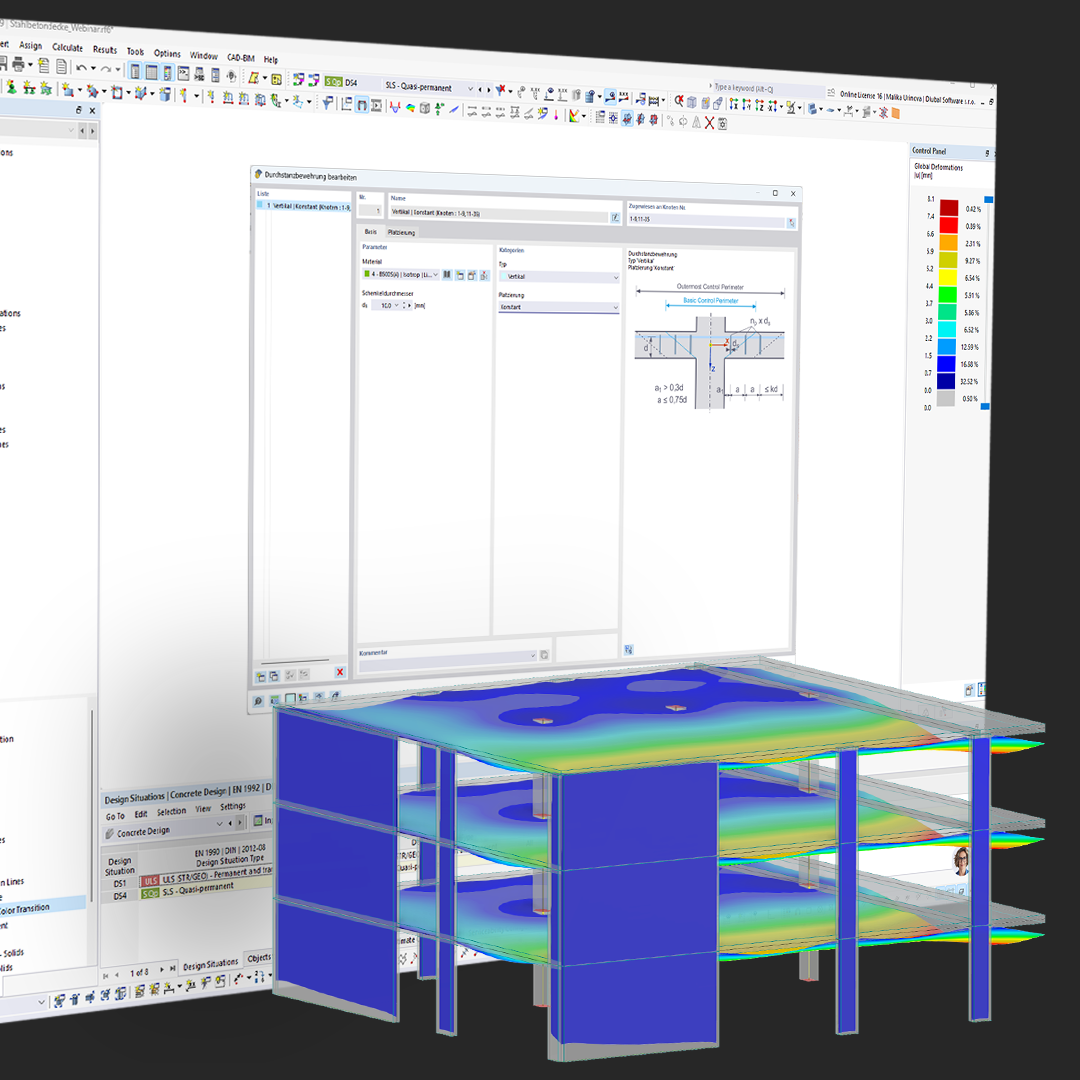This screenshot has width=1080, height=1080.
Task: Click the red X delete icon below the reinforcement list
Action: tap(340, 672)
